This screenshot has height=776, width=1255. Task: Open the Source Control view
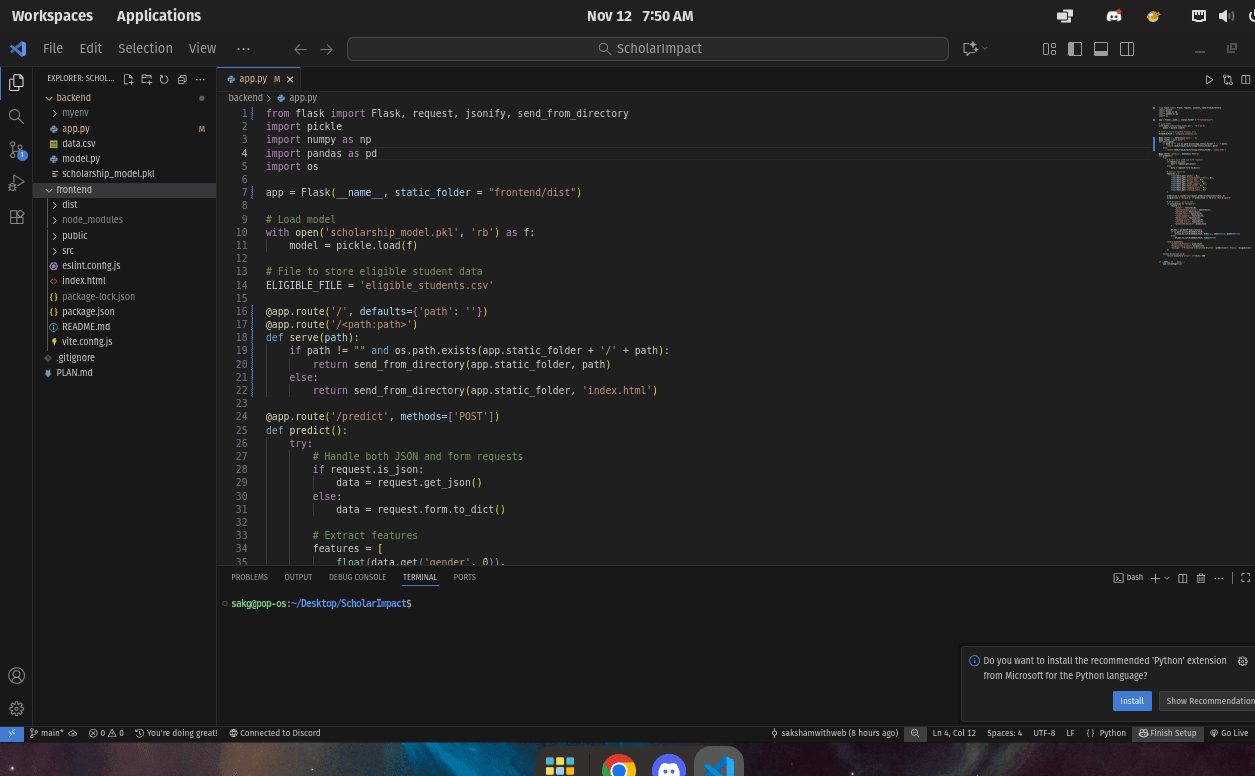(16, 150)
